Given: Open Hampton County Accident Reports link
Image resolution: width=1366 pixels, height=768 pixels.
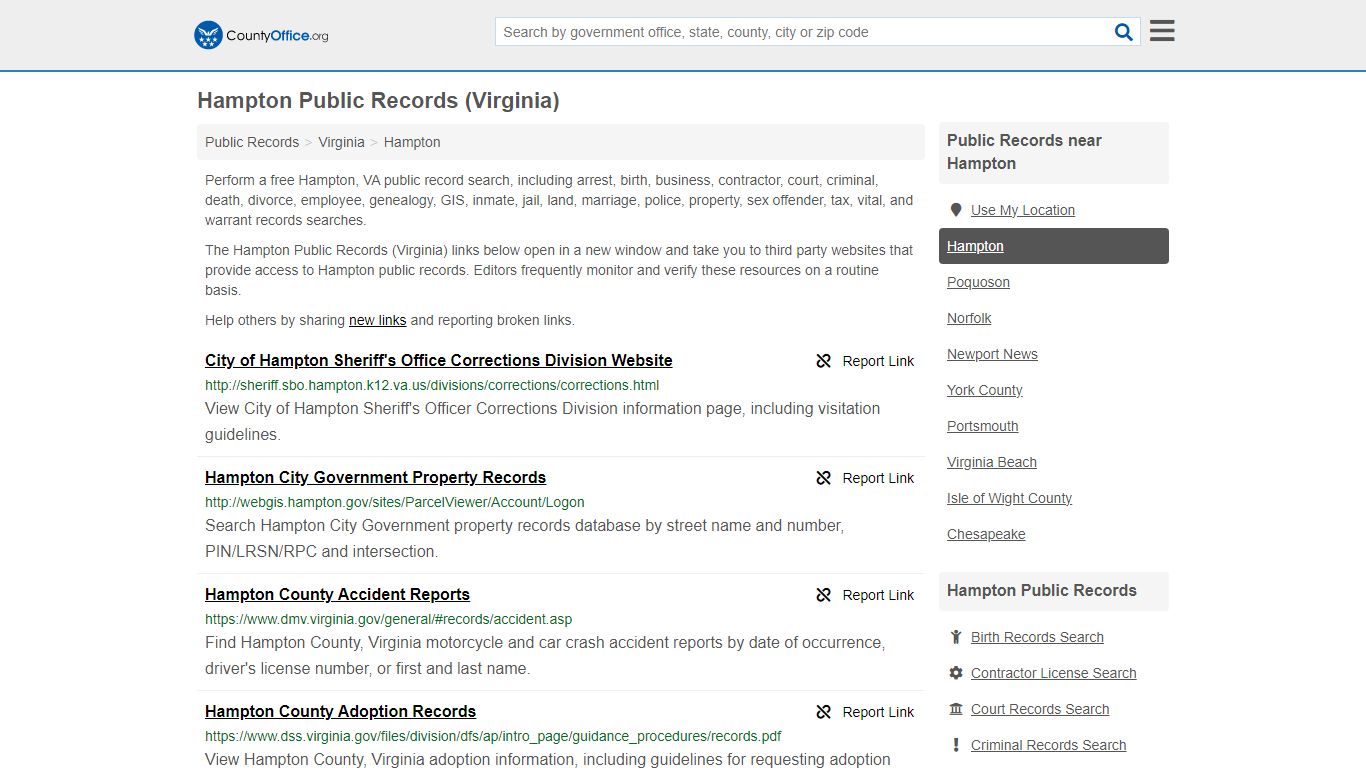Looking at the screenshot, I should (337, 594).
